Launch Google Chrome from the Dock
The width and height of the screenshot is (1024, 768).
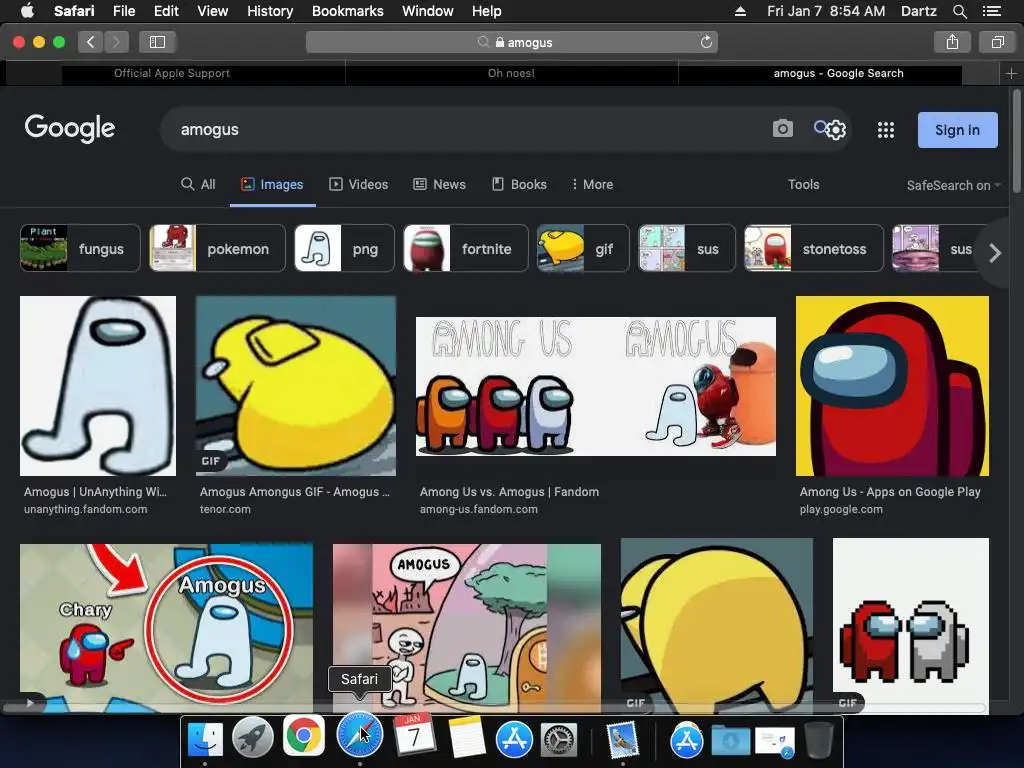304,736
